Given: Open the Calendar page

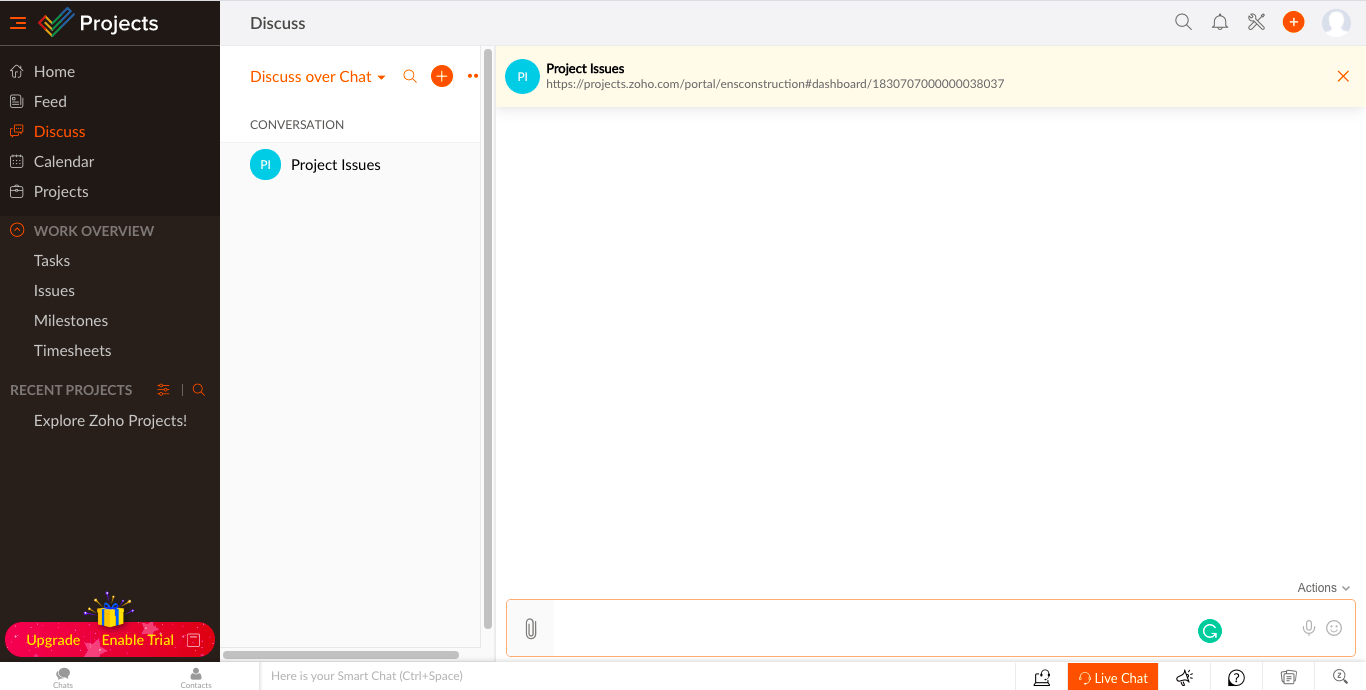Looking at the screenshot, I should click(x=64, y=161).
